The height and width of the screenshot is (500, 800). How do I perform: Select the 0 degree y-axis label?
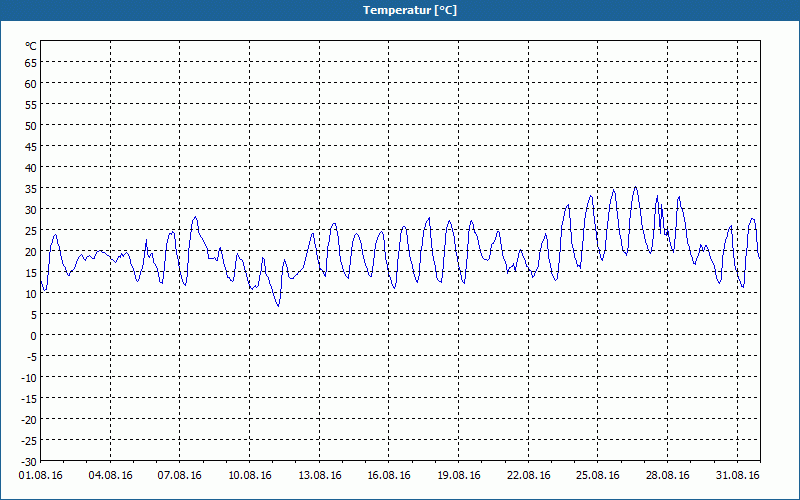33,336
